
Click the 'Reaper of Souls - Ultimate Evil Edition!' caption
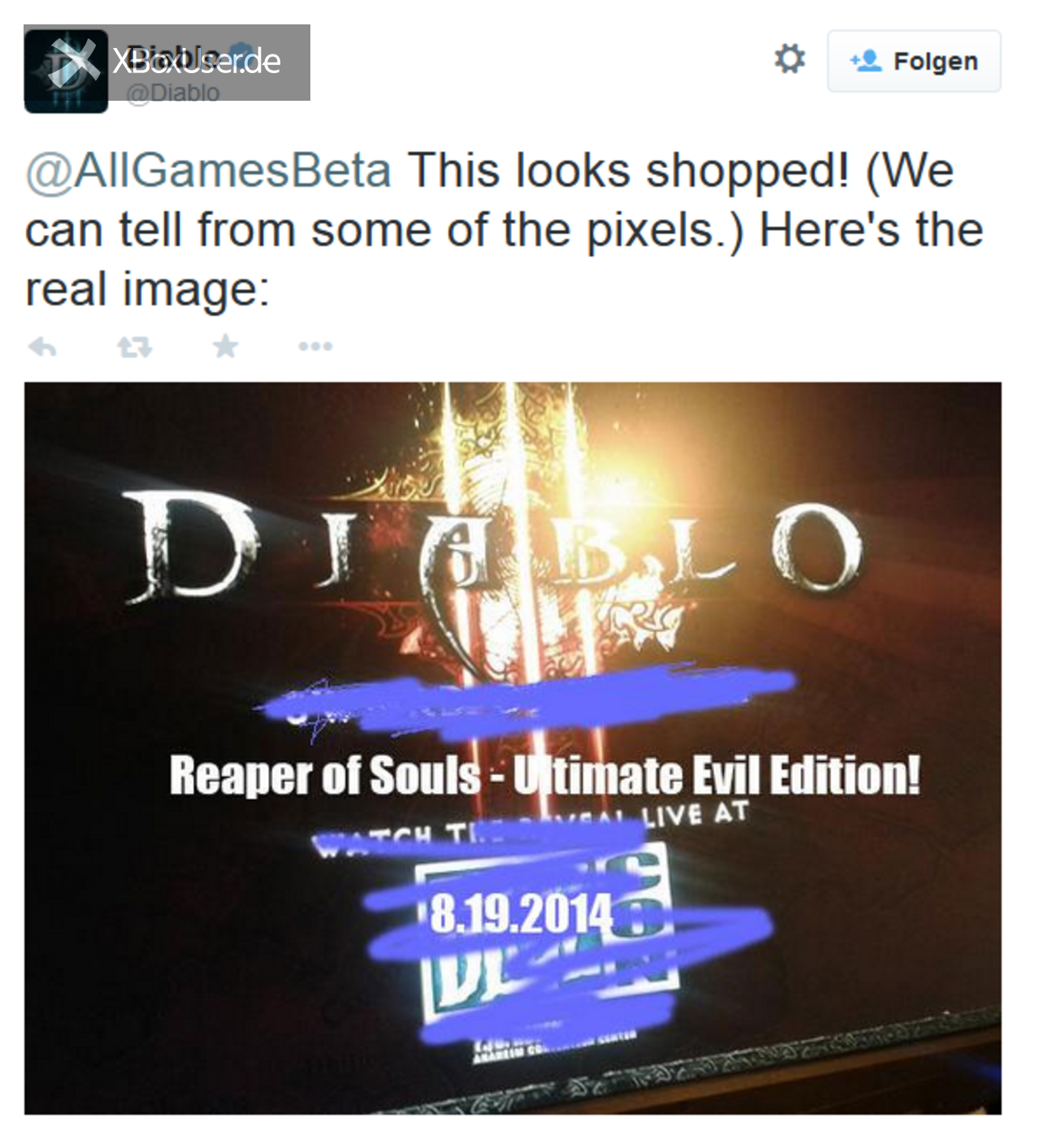click(545, 775)
